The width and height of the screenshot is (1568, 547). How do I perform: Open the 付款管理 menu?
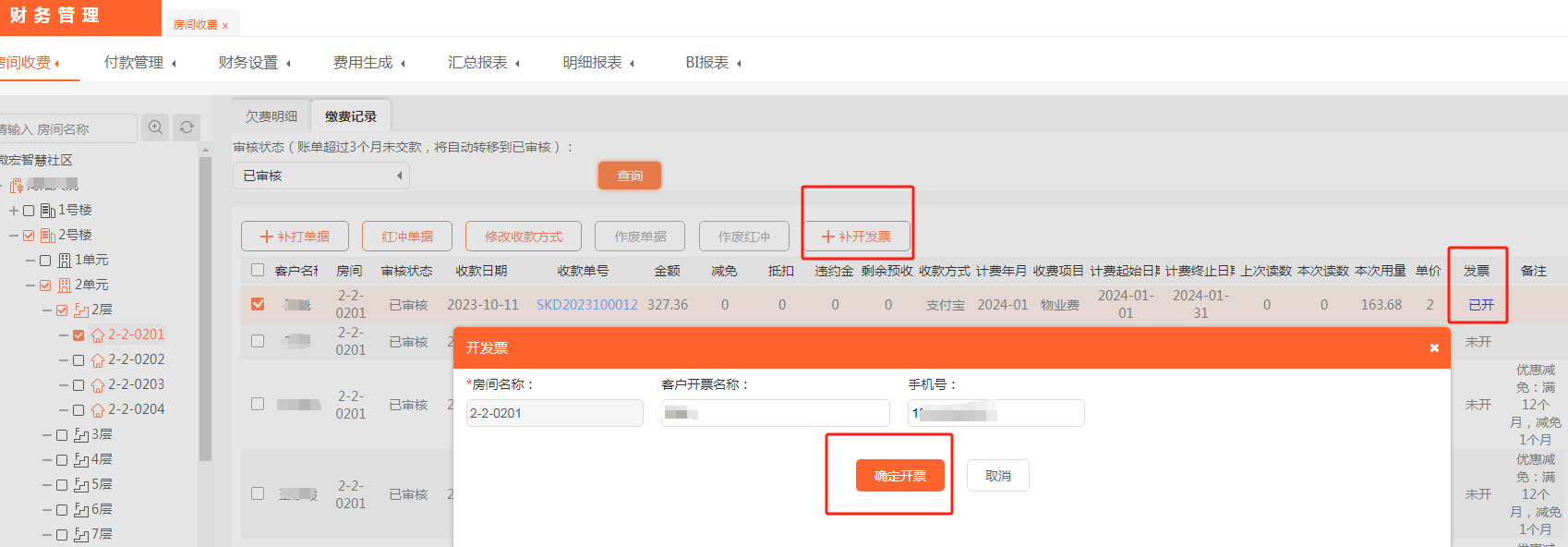[x=139, y=63]
